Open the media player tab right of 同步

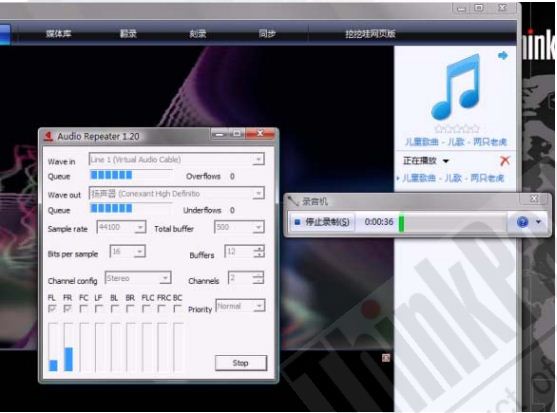tap(370, 34)
